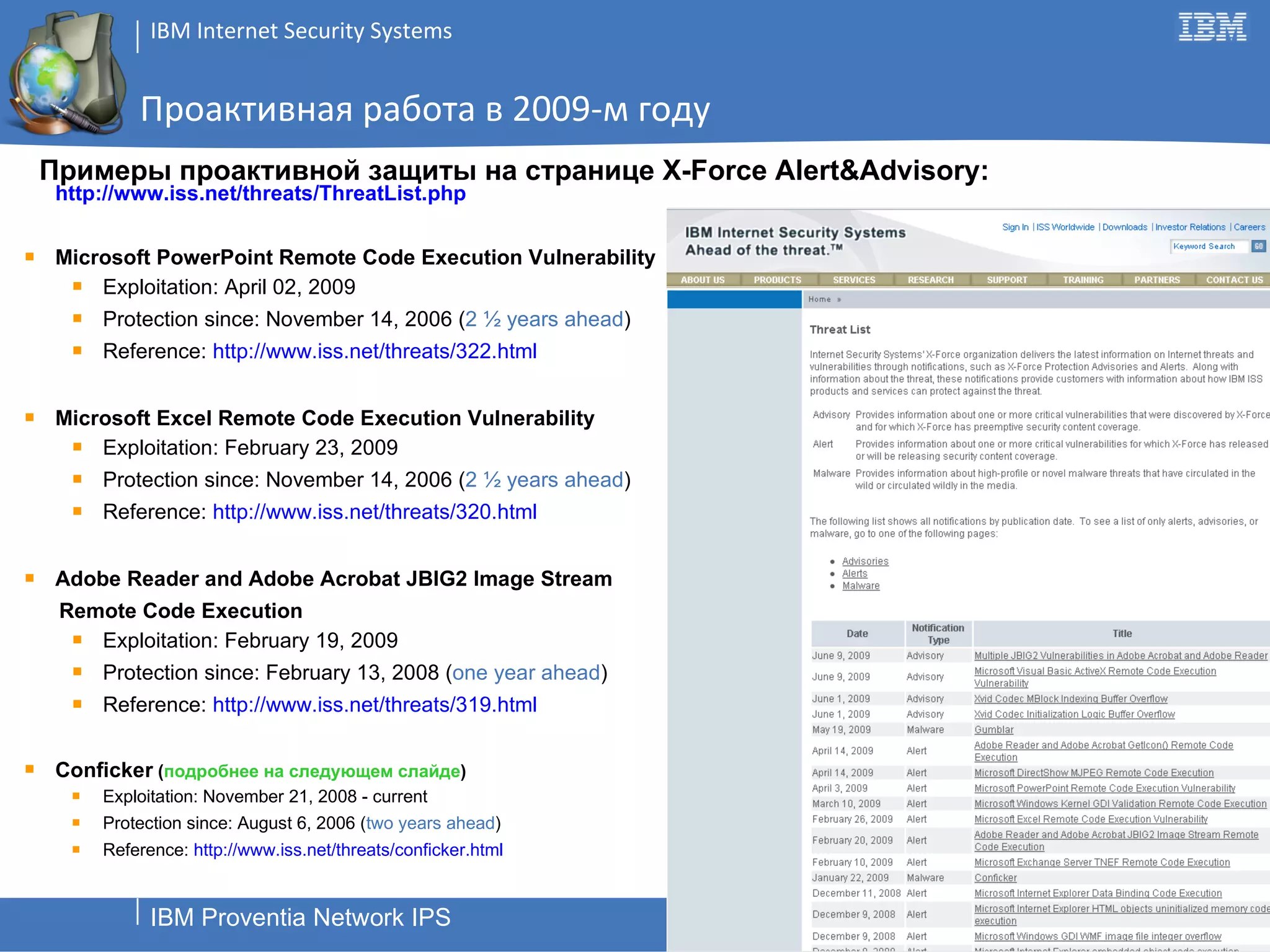Select 'Exploitation: February 23, 2009' bullet text
Image resolution: width=1270 pixels, height=952 pixels.
tap(250, 447)
